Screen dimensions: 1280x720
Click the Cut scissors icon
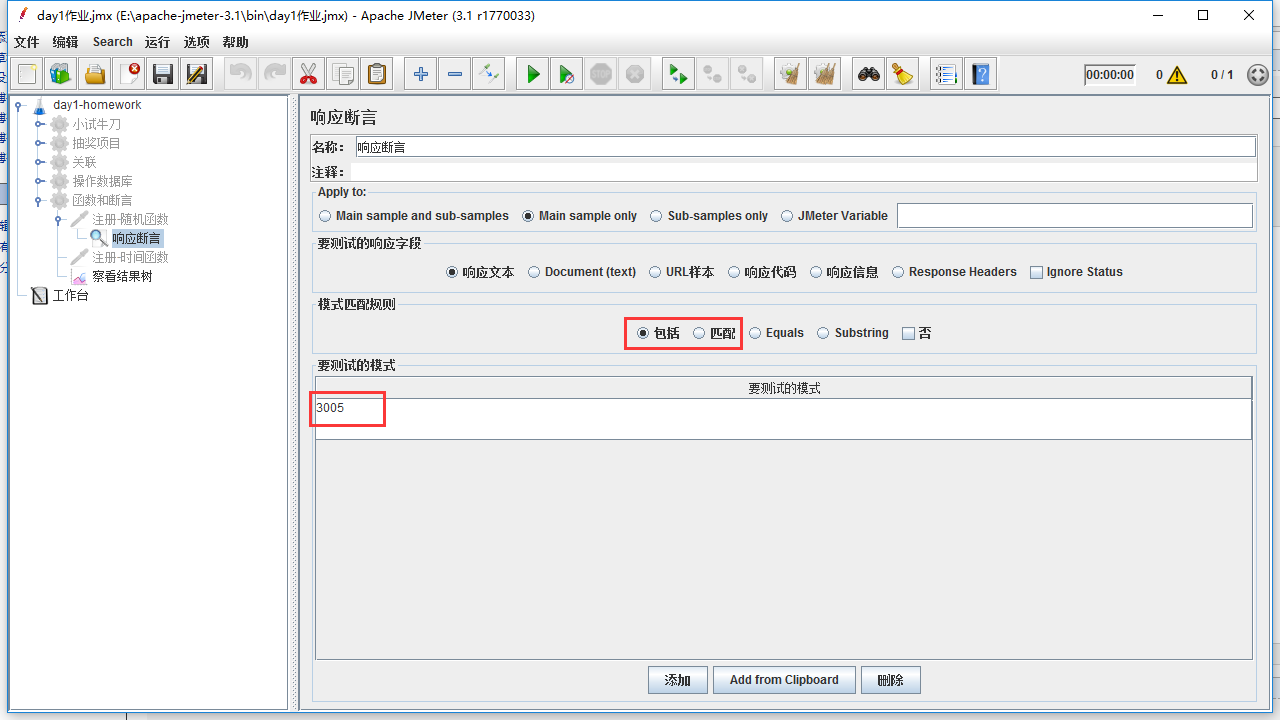point(308,74)
